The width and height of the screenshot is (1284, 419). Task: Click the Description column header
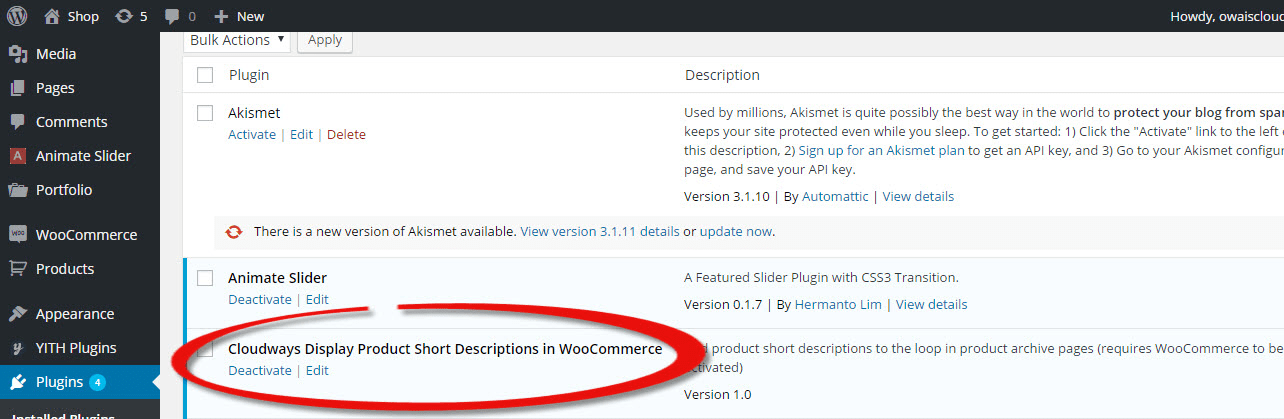point(722,75)
